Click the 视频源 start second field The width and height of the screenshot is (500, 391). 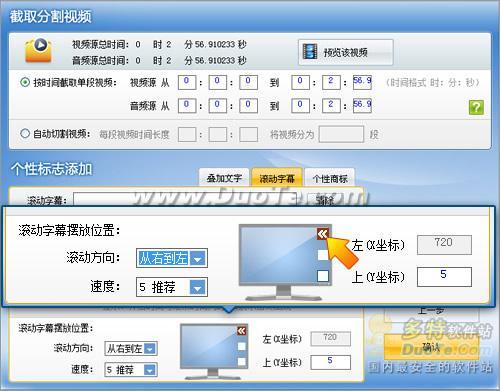(x=248, y=82)
